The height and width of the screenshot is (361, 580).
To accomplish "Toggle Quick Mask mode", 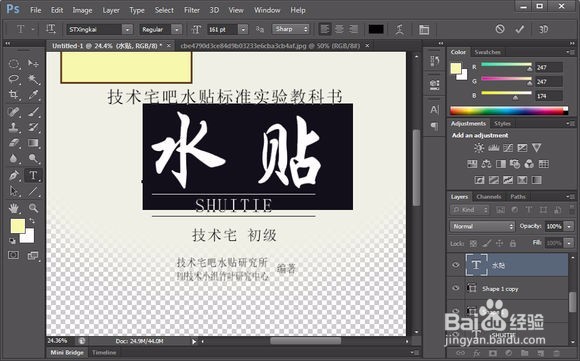I will [14, 255].
